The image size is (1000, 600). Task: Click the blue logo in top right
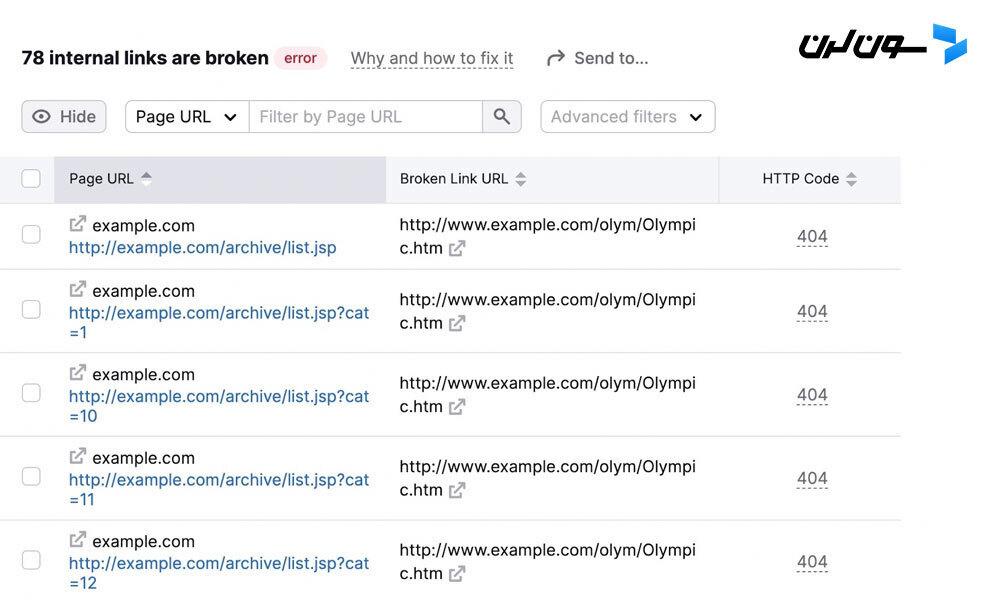point(950,43)
